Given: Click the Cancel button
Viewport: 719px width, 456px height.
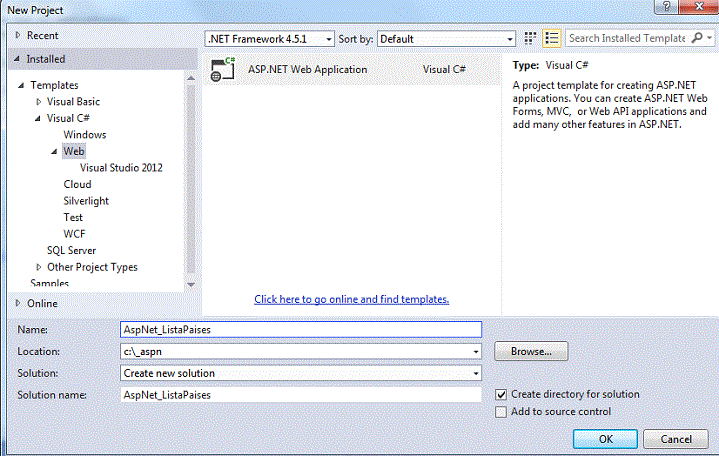Looking at the screenshot, I should coord(676,439).
